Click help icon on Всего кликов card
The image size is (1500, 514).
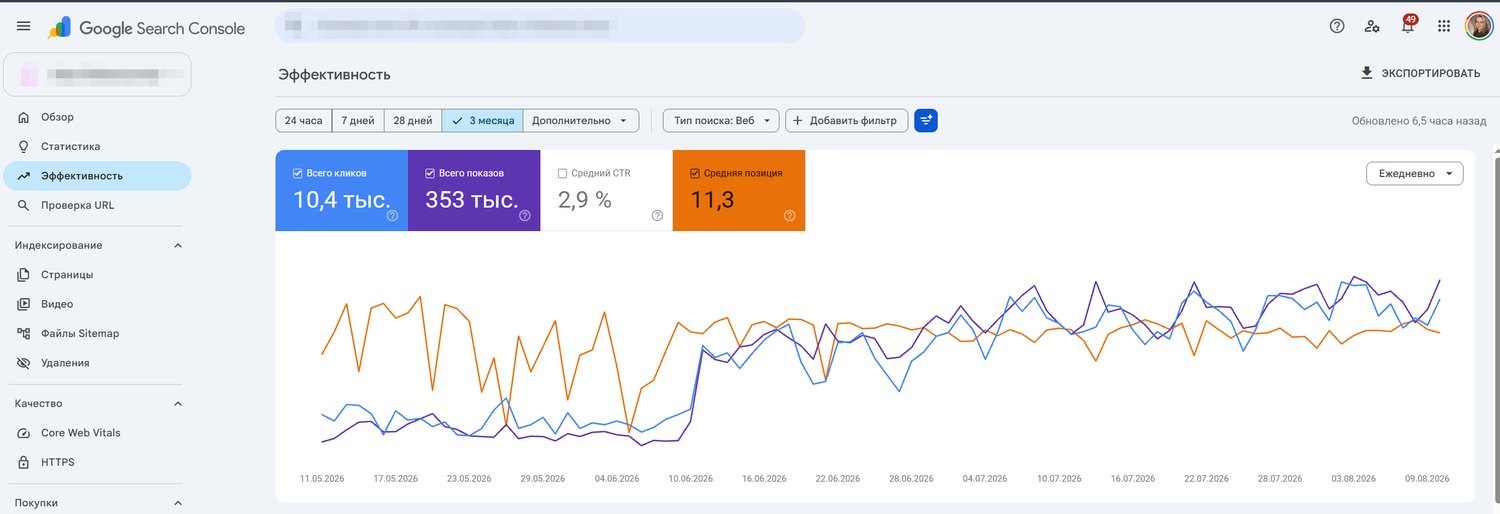tap(392, 215)
